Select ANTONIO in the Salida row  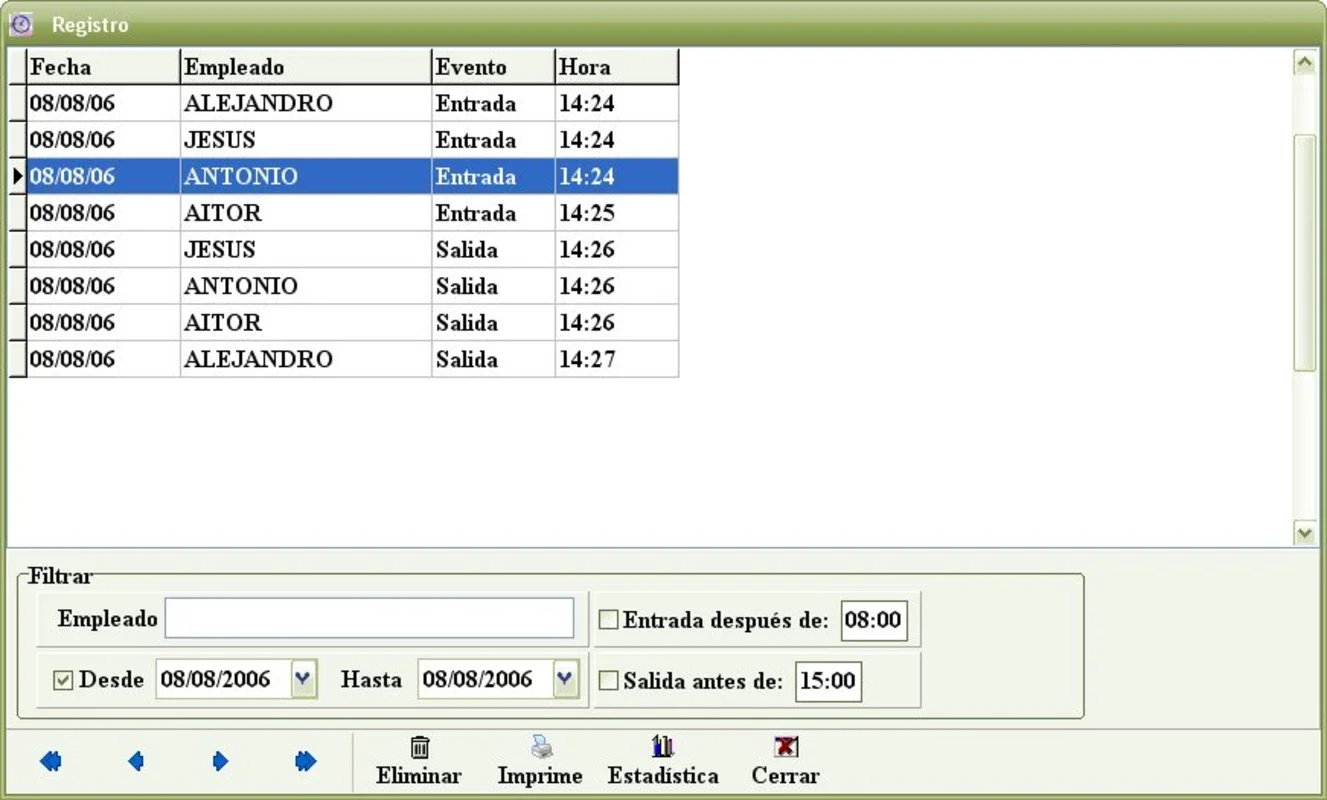click(241, 286)
